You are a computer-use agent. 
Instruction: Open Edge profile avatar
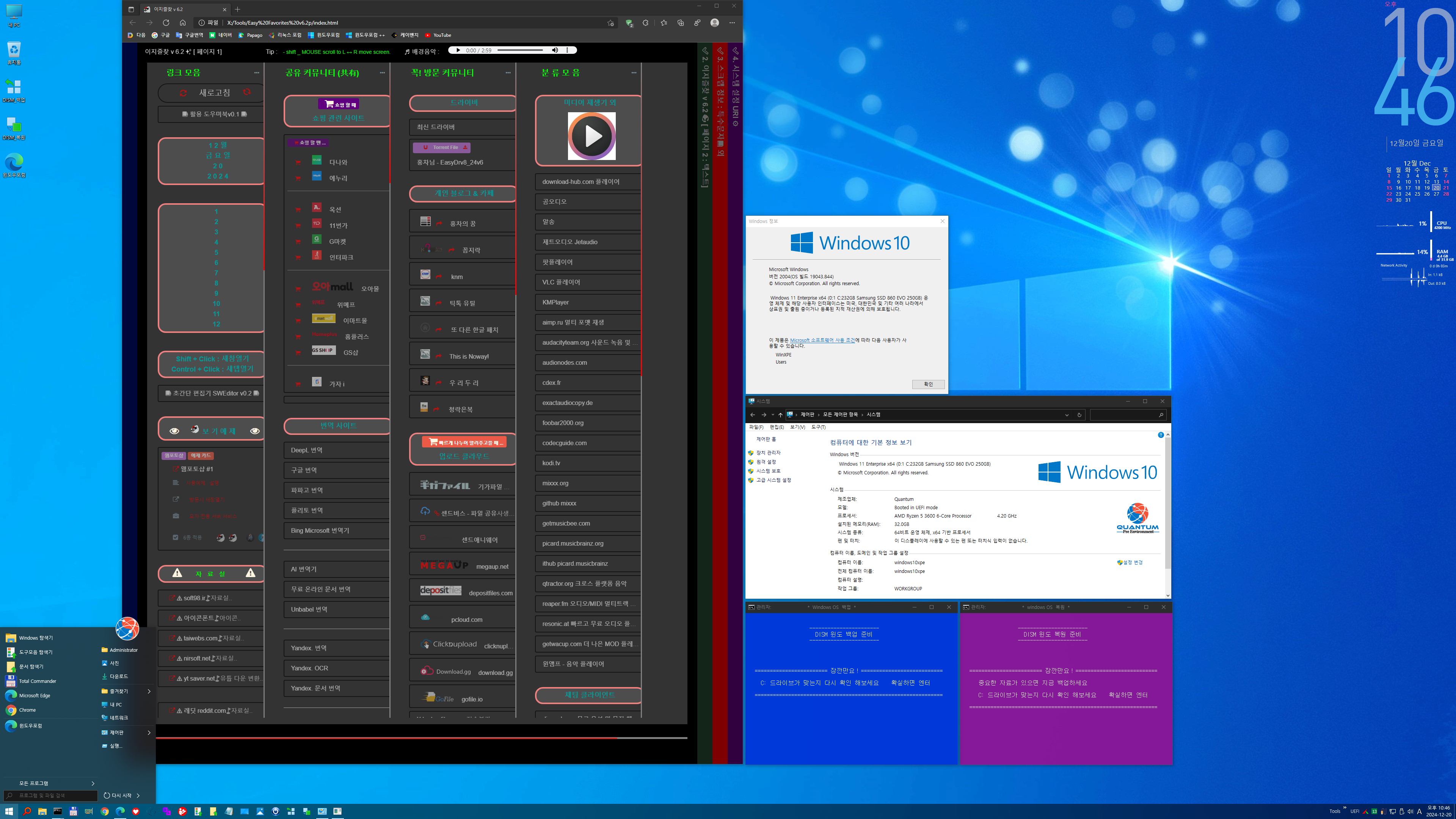[x=714, y=23]
